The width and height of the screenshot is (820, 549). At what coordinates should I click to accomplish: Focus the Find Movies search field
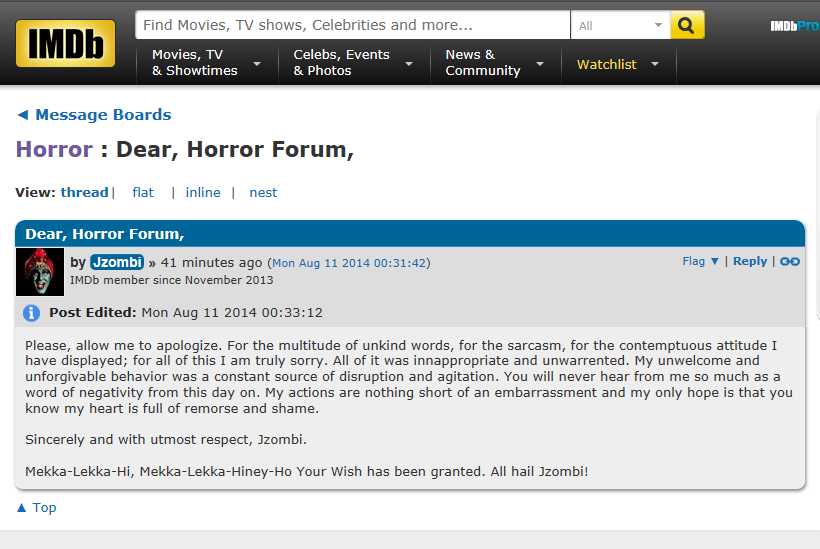(352, 25)
